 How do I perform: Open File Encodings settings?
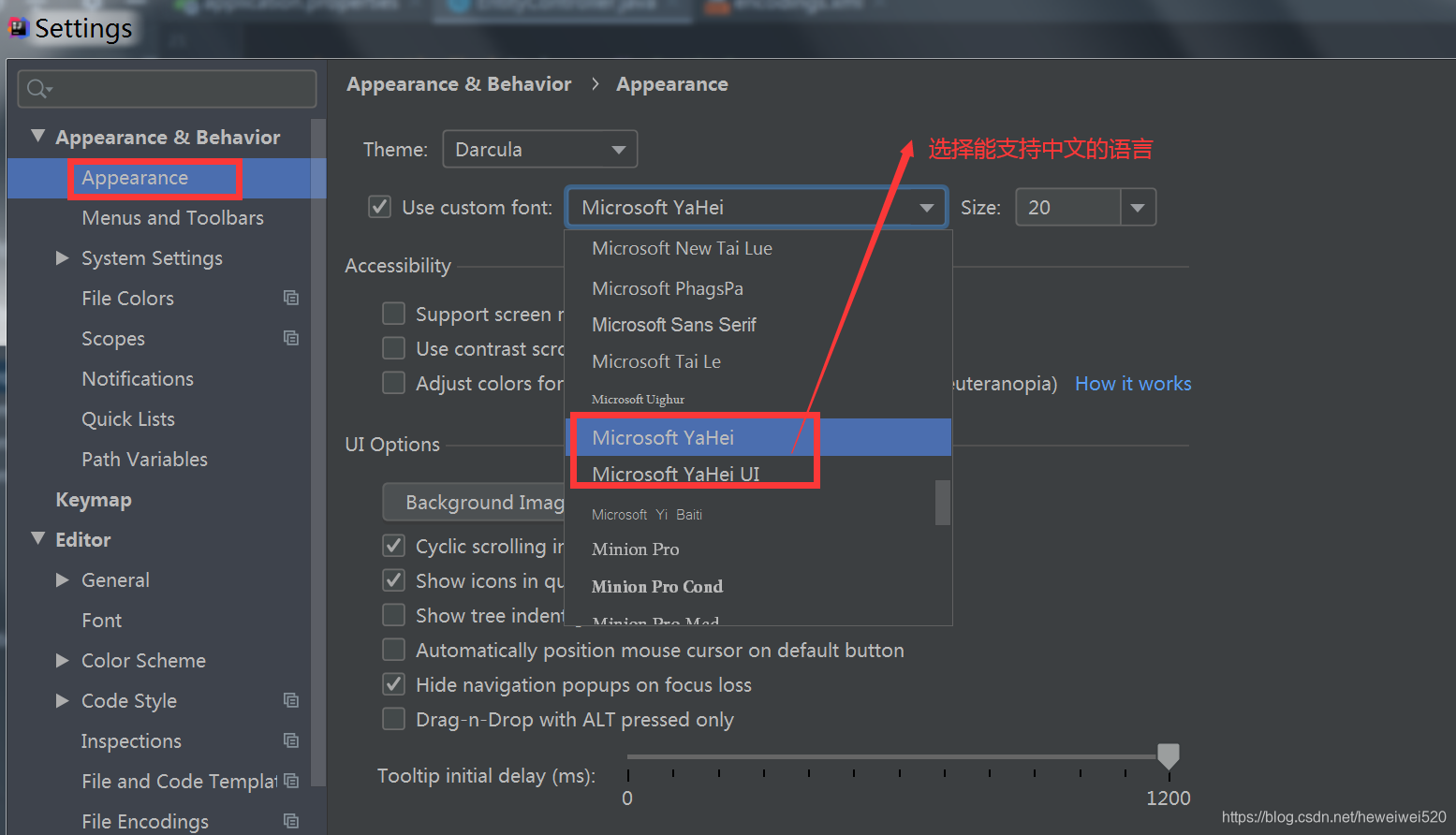(x=145, y=822)
